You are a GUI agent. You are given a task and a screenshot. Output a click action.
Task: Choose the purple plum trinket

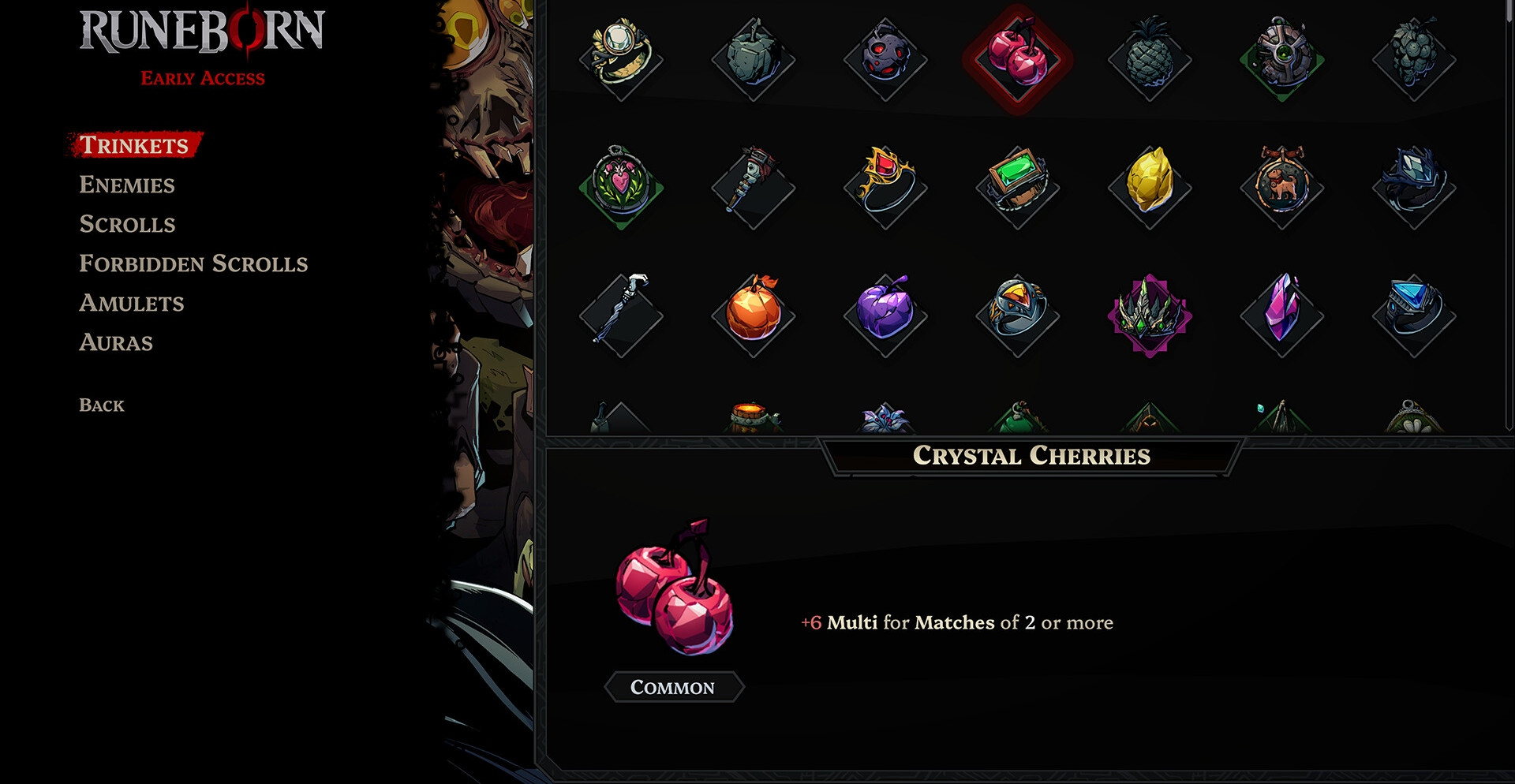click(885, 315)
